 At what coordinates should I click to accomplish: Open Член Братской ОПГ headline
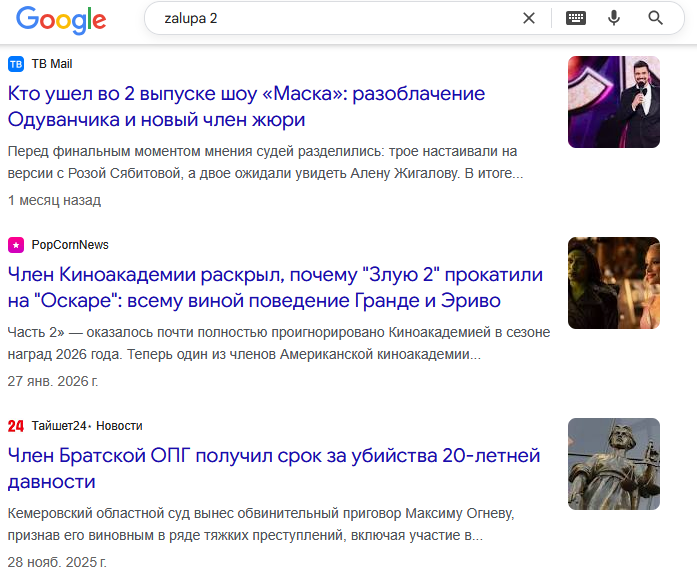tap(274, 469)
